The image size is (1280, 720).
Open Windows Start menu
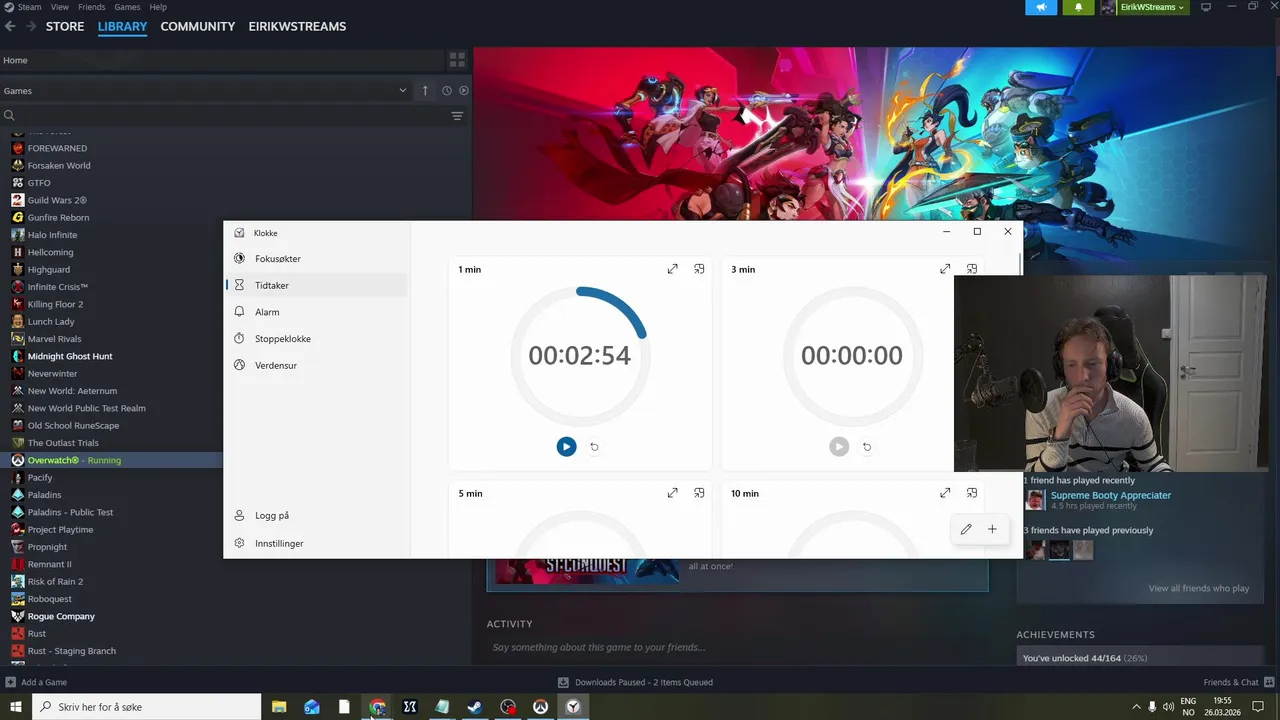coord(14,706)
